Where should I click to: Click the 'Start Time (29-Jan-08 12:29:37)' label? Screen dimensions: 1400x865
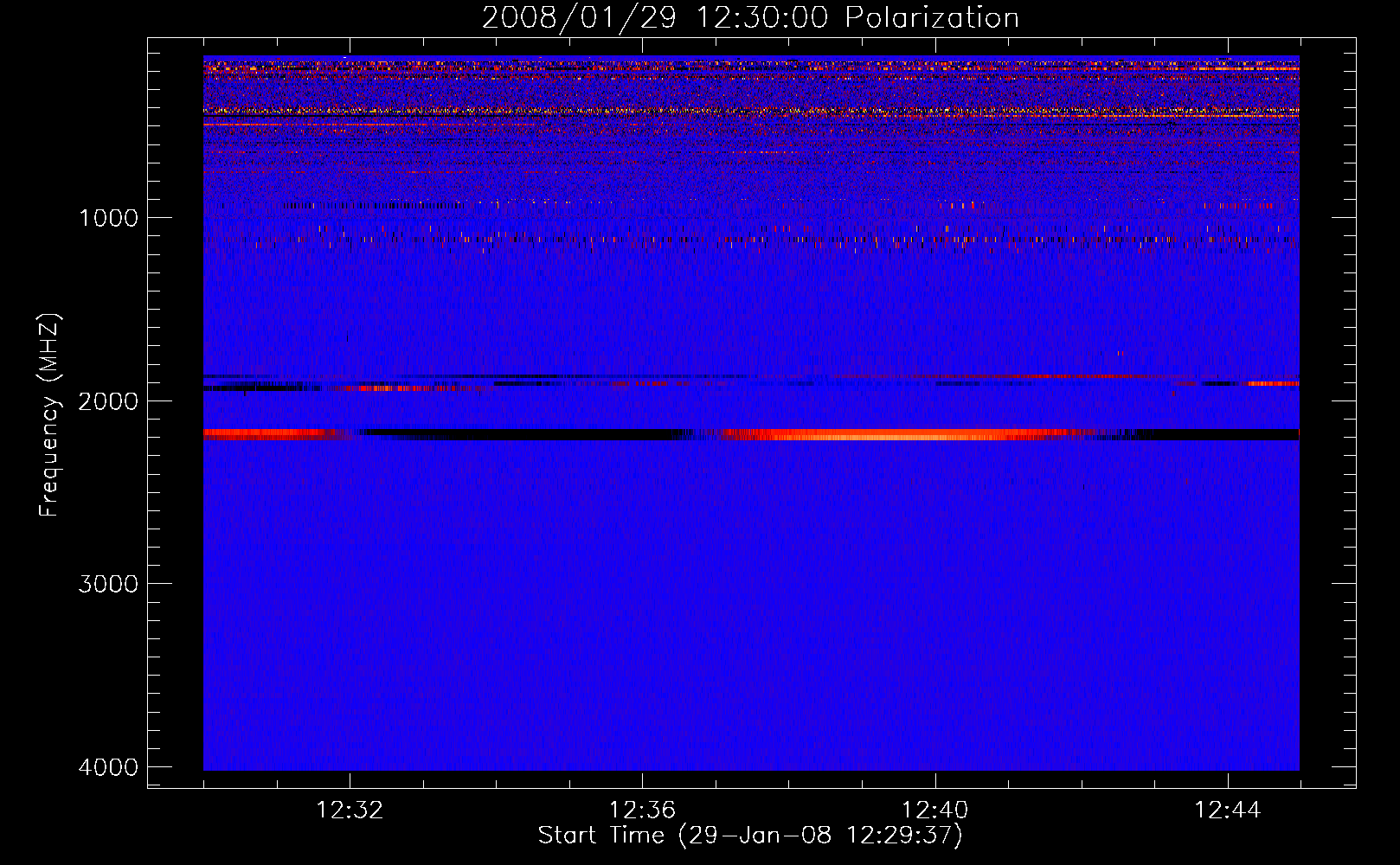pos(750,836)
